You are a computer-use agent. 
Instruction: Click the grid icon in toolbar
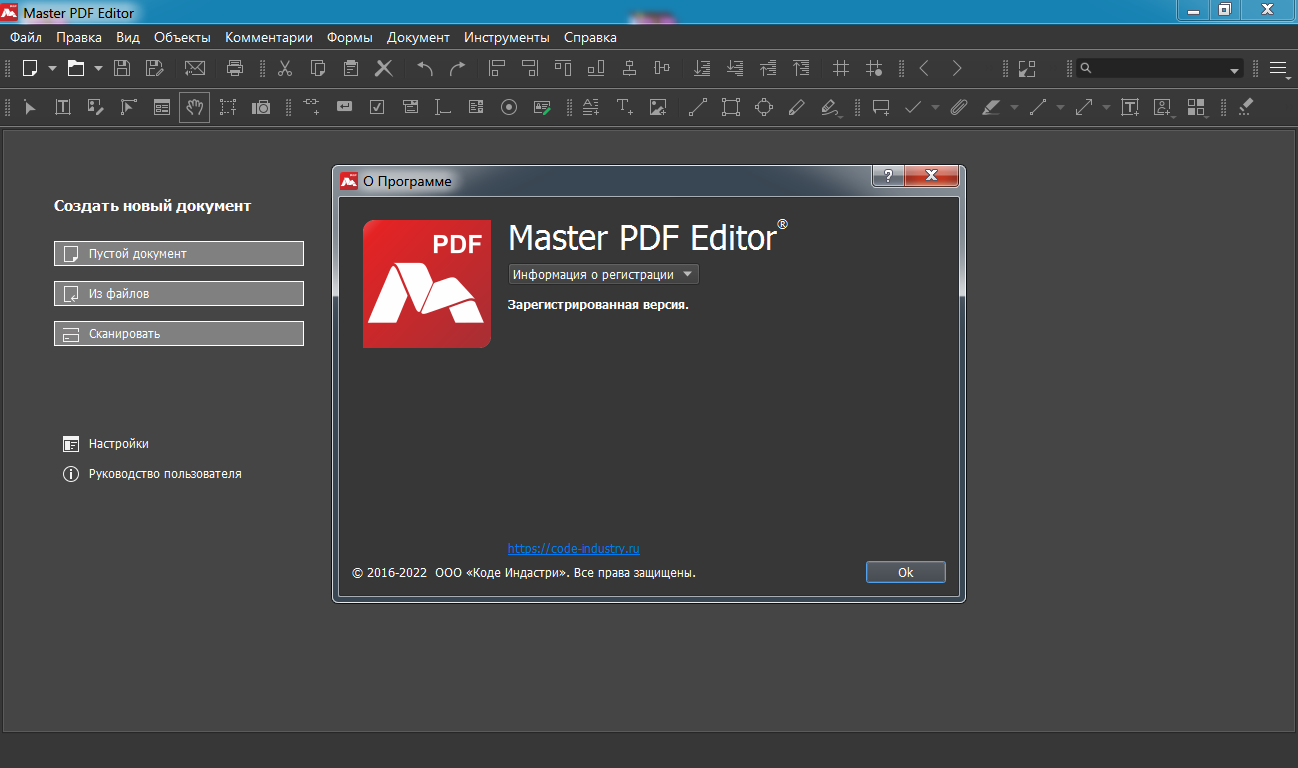coord(841,68)
